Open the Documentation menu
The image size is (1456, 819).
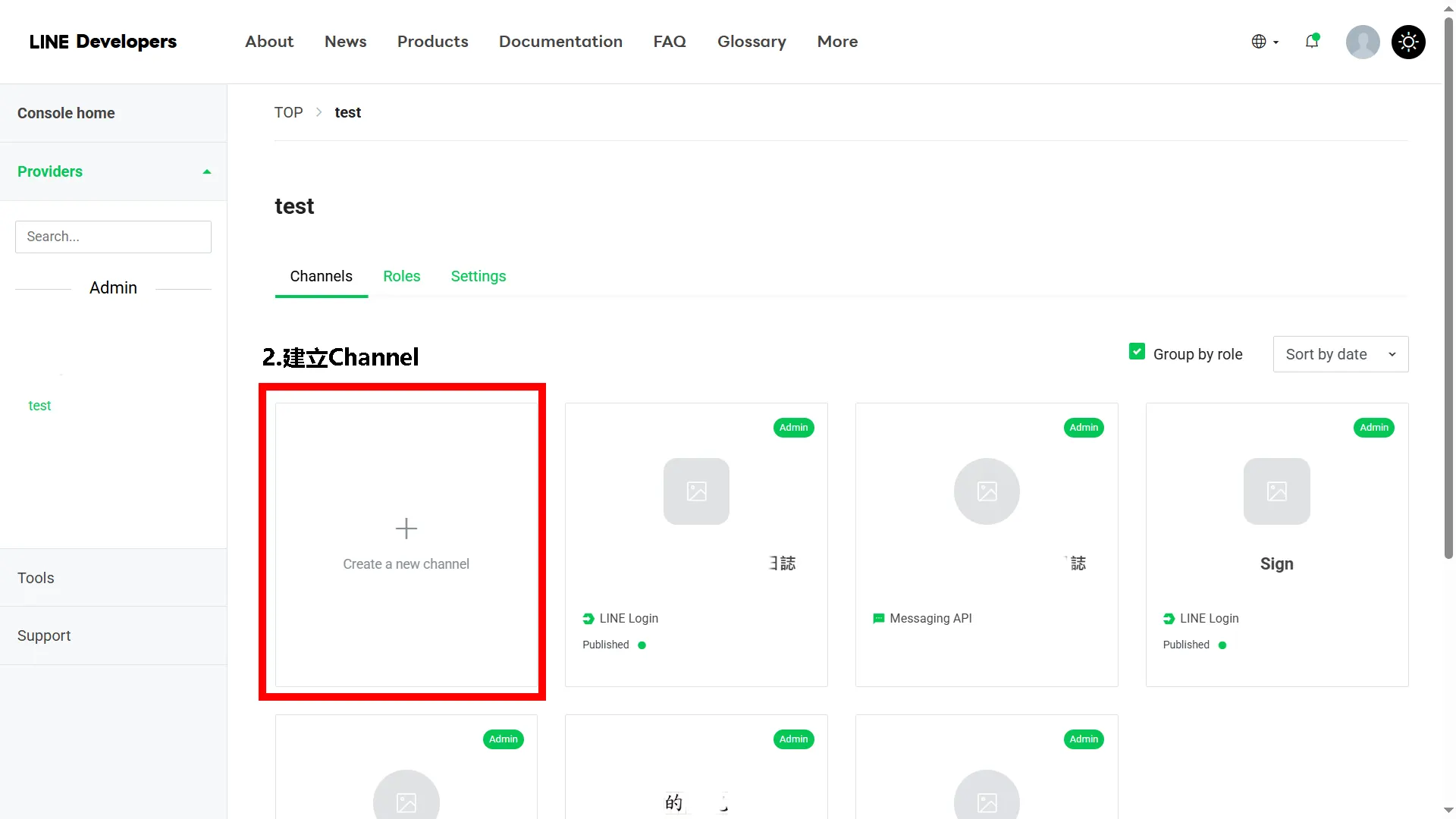coord(560,42)
